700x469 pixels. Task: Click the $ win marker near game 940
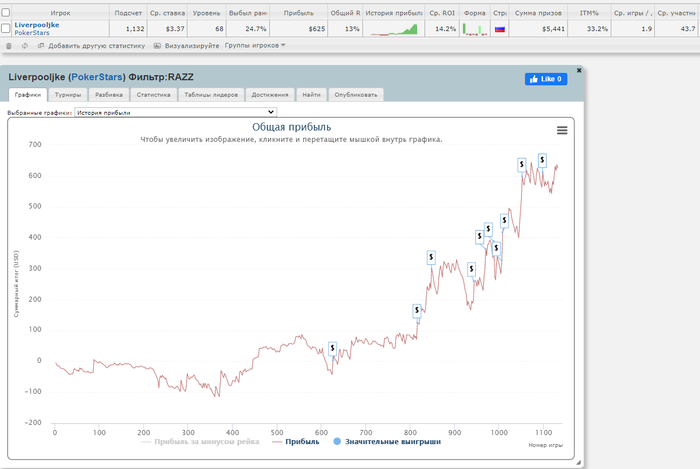coord(471,269)
